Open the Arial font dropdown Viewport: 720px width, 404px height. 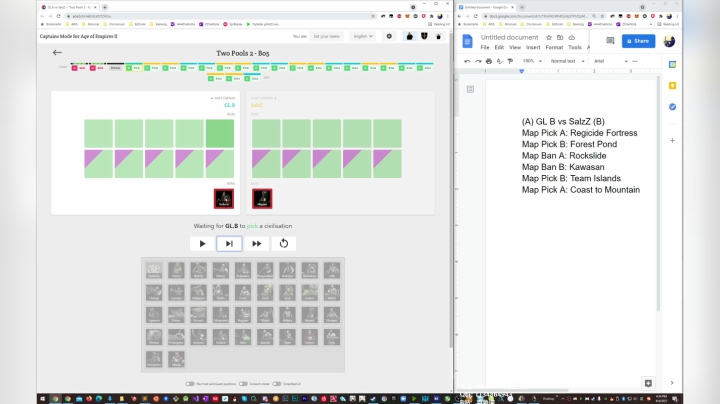[x=610, y=61]
